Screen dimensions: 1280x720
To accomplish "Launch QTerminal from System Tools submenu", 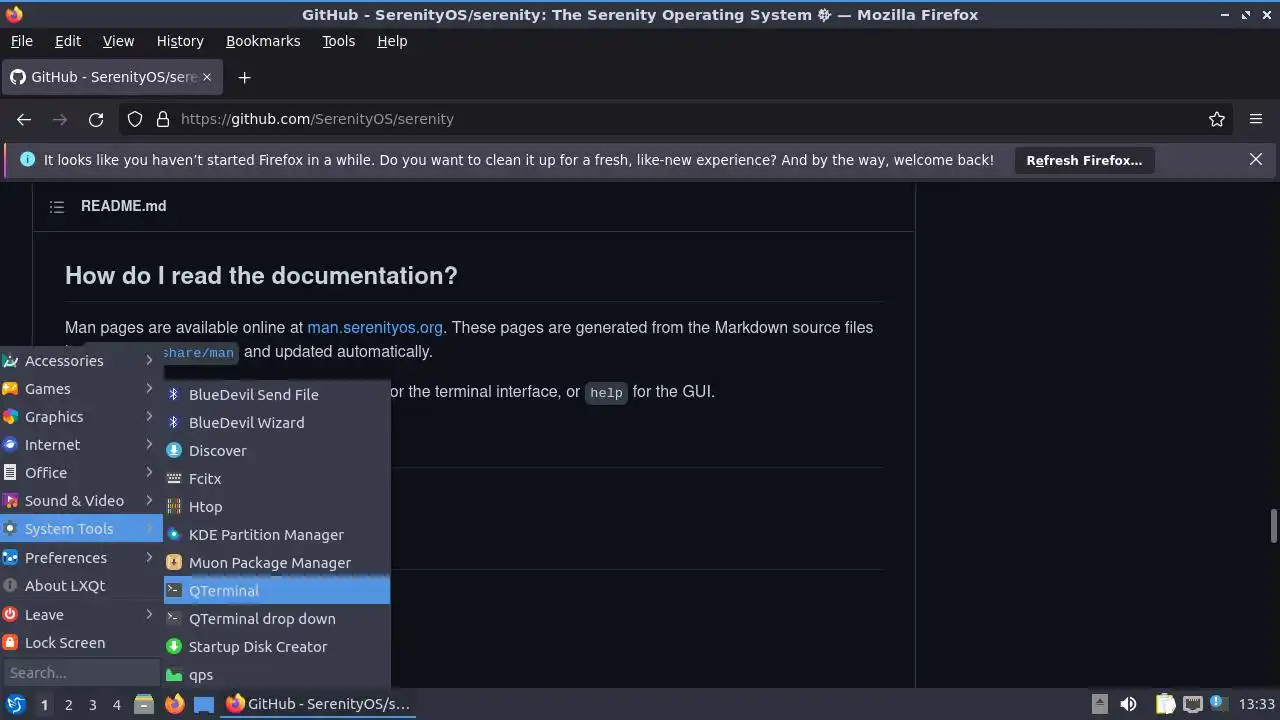I will pos(277,590).
